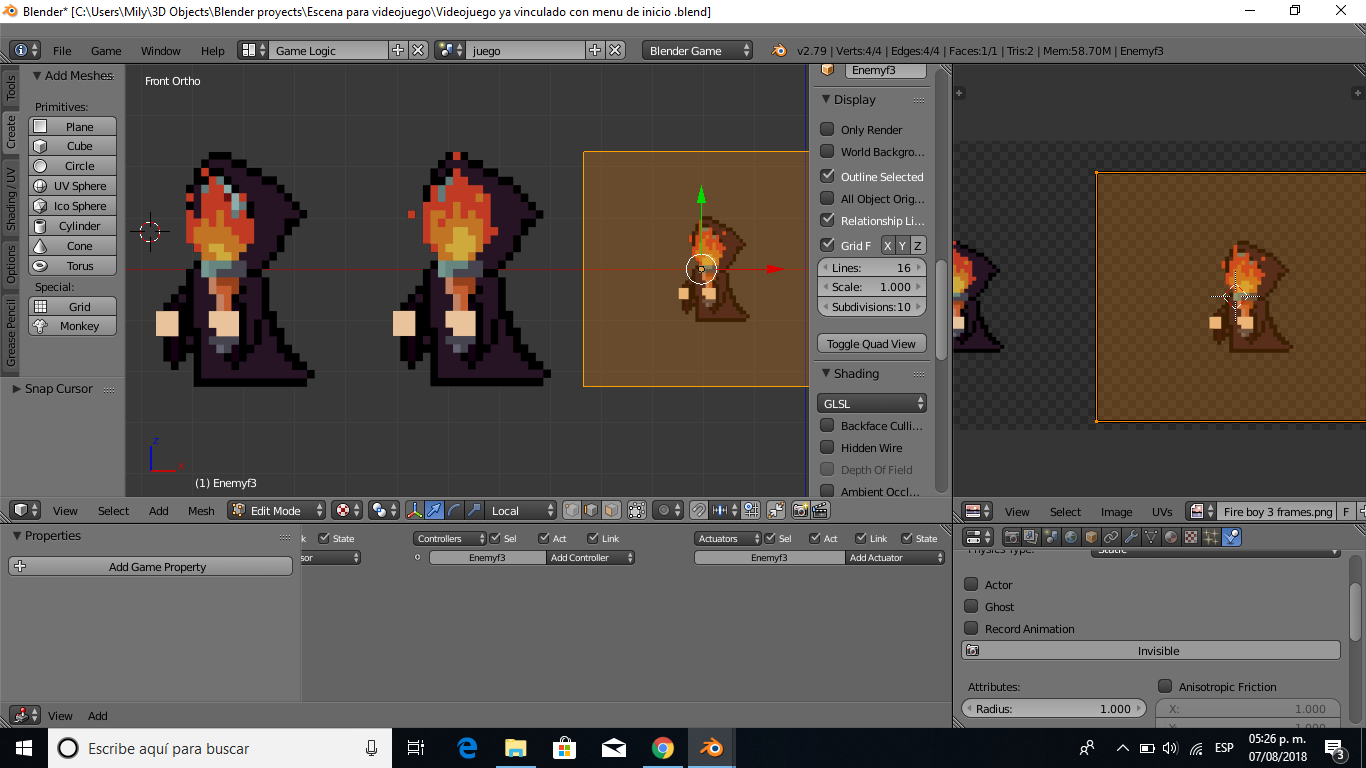Toggle the World Background checkbox
Viewport: 1366px width, 768px height.
pyautogui.click(x=827, y=151)
